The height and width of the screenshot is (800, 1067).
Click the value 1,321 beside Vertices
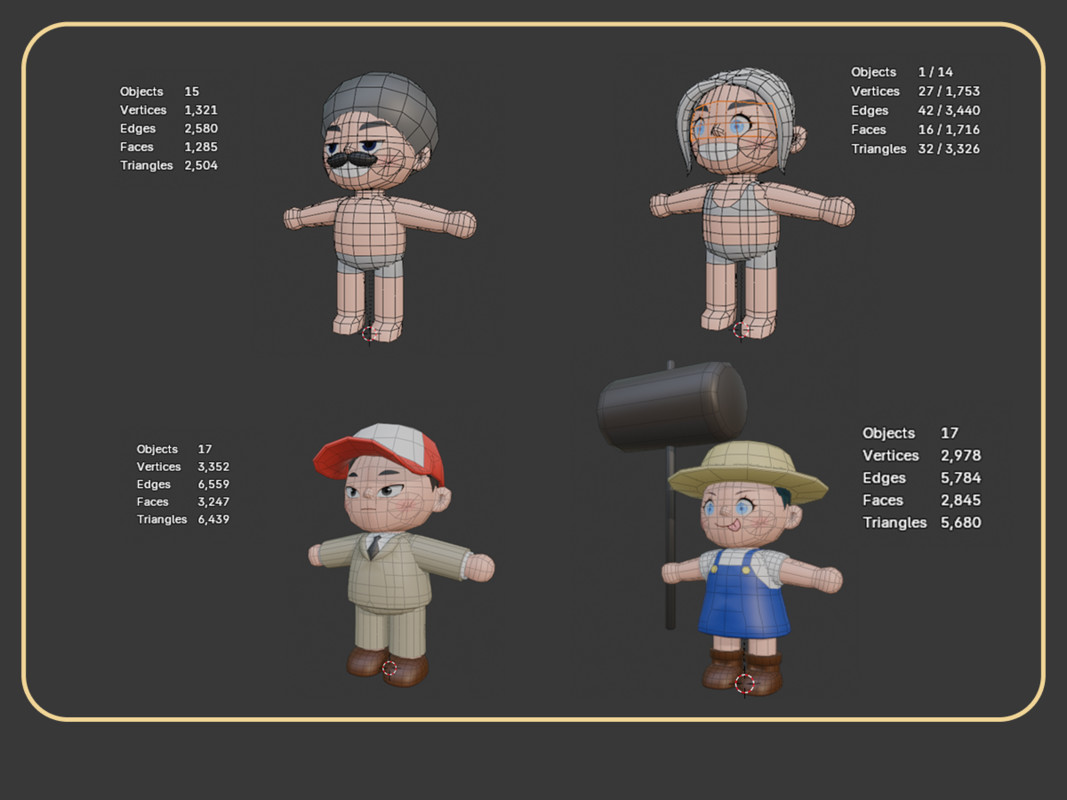[x=201, y=110]
